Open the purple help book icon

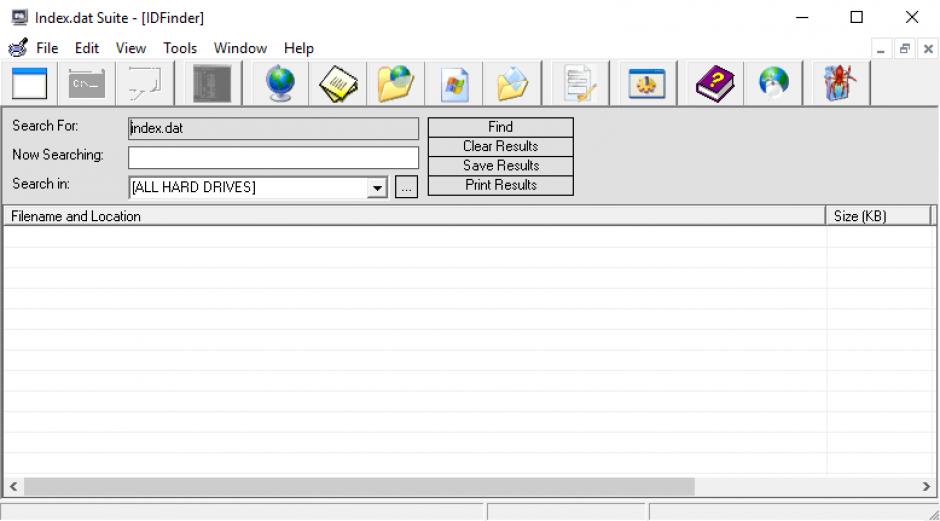pyautogui.click(x=715, y=83)
